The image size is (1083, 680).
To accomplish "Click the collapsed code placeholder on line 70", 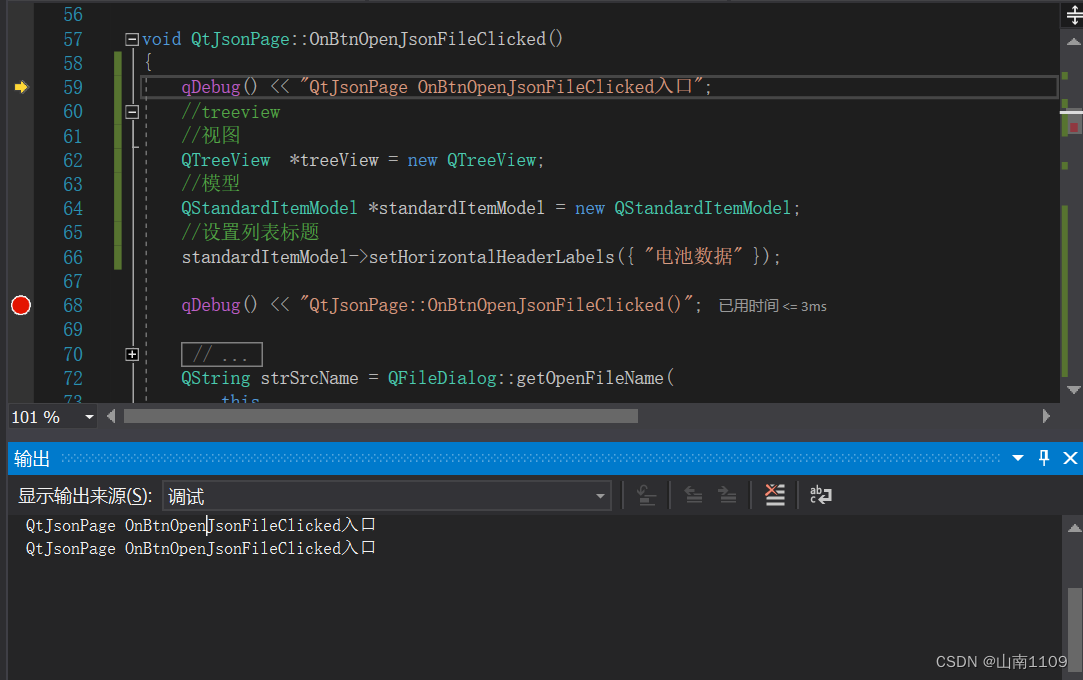I will coord(222,355).
